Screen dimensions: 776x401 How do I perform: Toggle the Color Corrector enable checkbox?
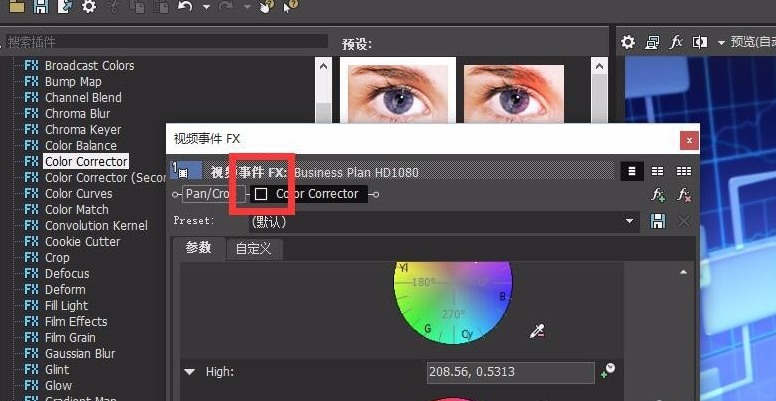coord(261,194)
